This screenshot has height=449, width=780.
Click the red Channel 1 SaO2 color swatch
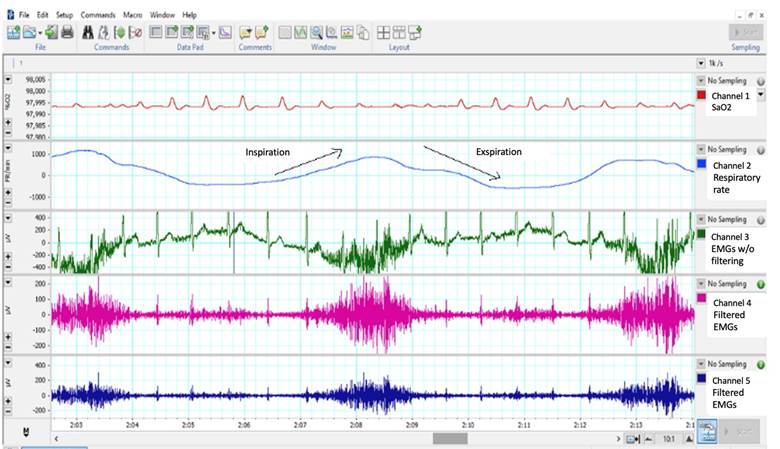702,96
